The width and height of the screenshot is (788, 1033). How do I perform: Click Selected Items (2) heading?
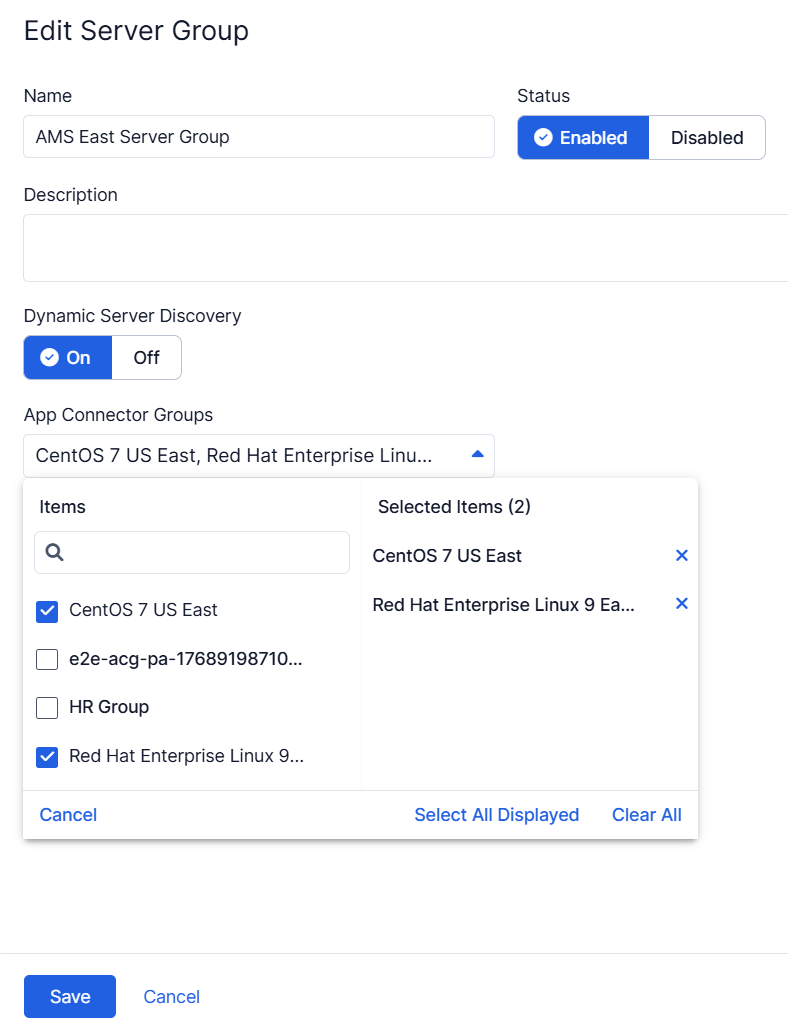click(x=454, y=507)
